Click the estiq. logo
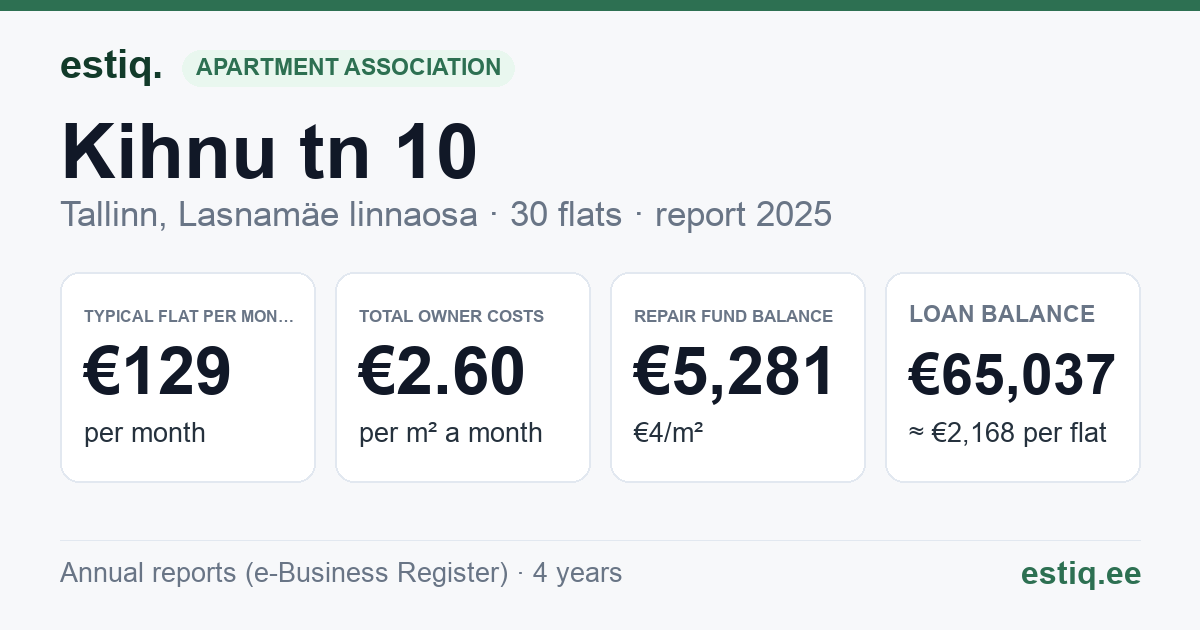This screenshot has height=630, width=1200. [111, 66]
